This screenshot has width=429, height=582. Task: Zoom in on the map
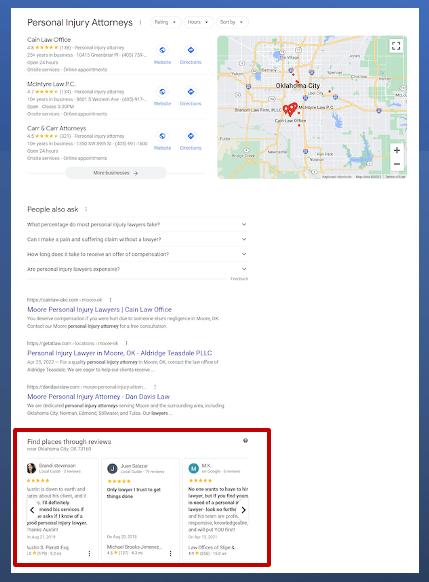point(397,150)
